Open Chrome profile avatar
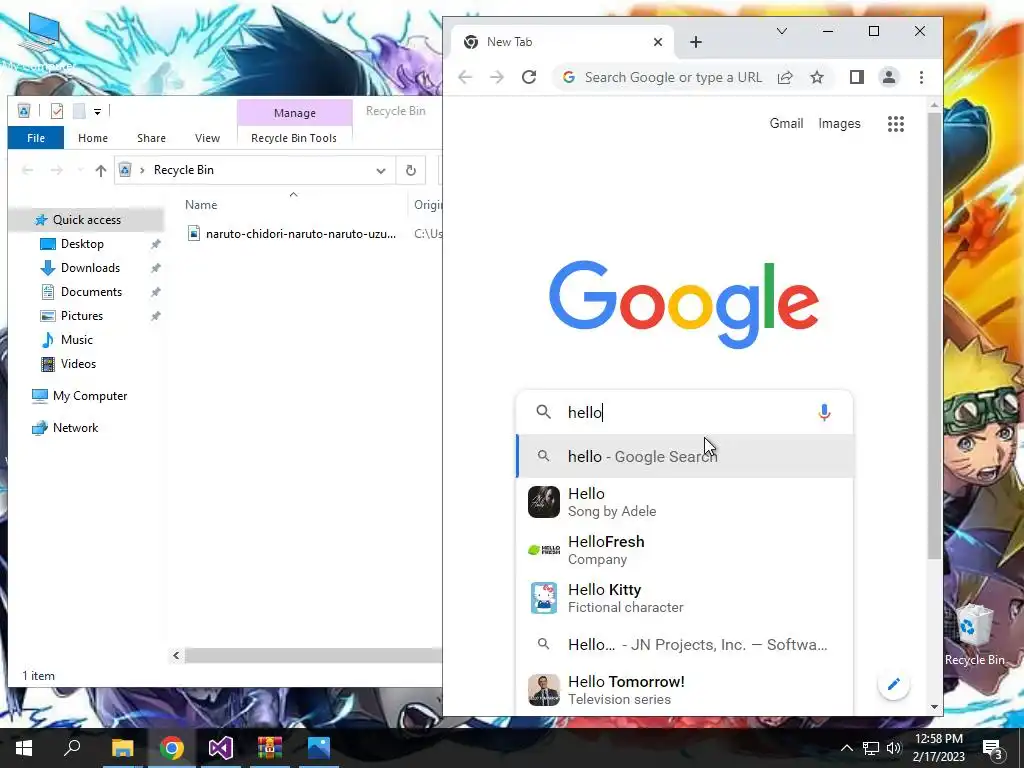The image size is (1024, 768). pyautogui.click(x=889, y=77)
